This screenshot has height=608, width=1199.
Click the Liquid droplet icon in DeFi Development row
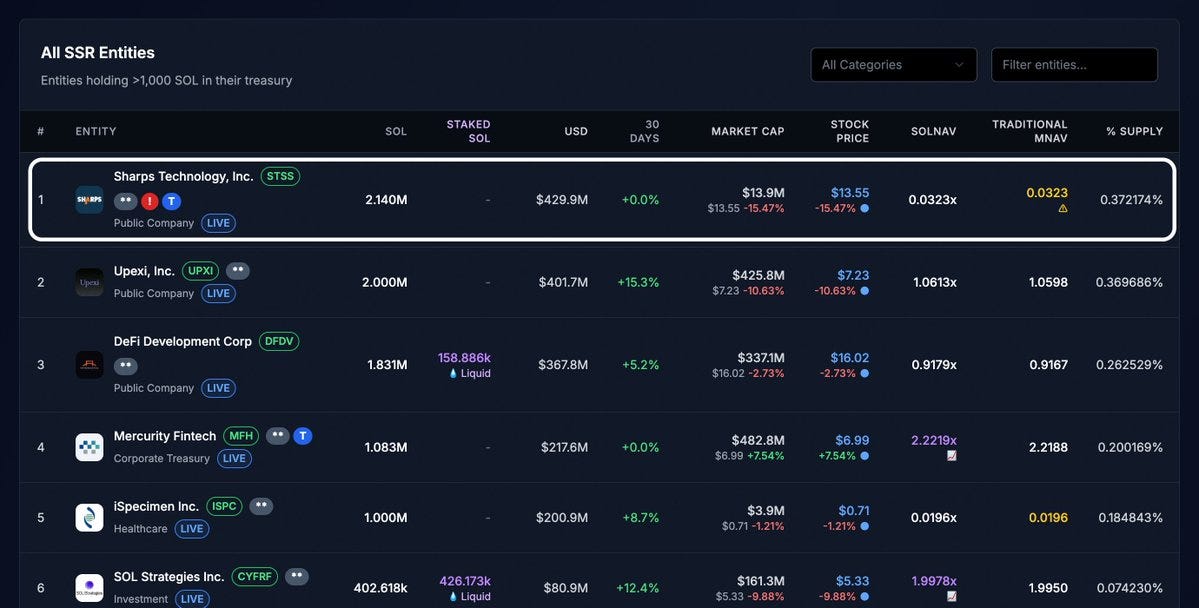click(x=453, y=373)
